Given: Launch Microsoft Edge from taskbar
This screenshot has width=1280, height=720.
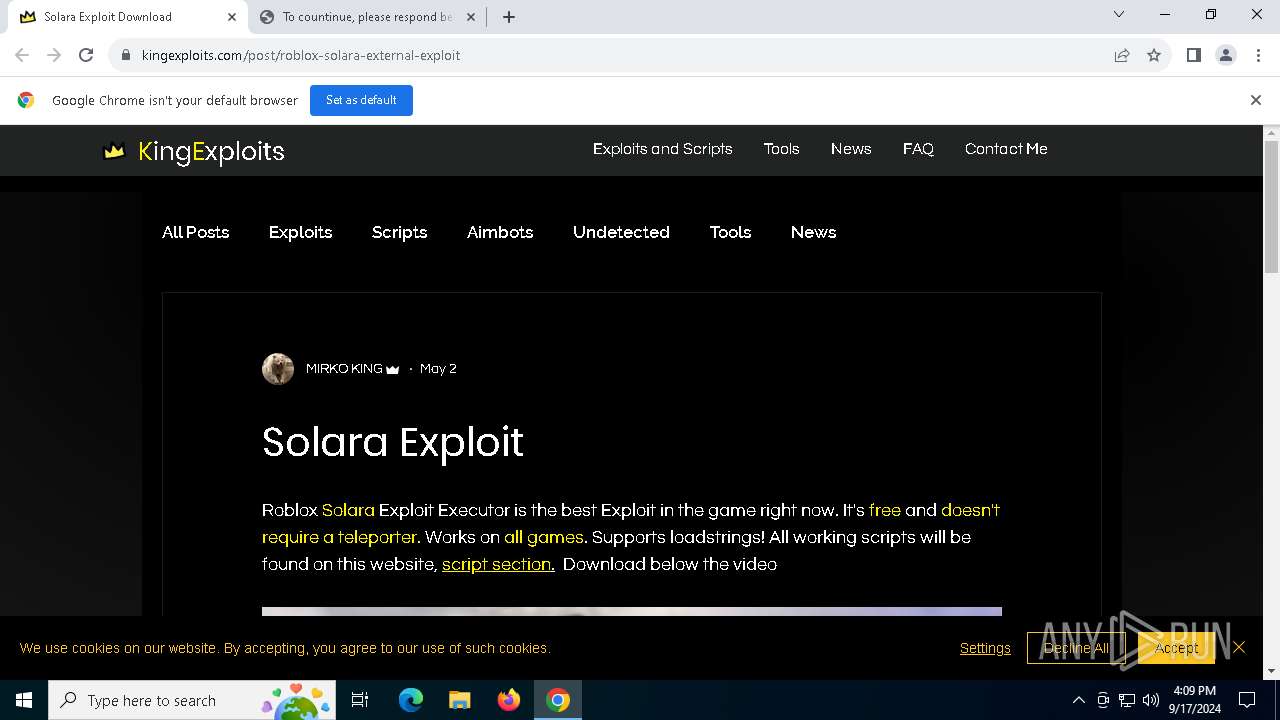Looking at the screenshot, I should tap(411, 700).
